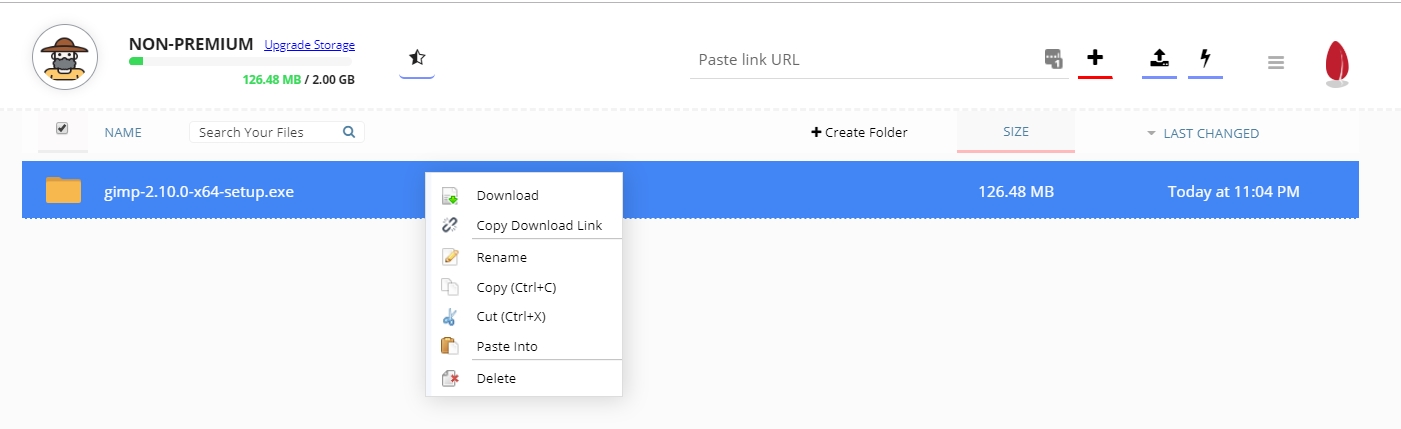
Task: Open the favorites star icon
Action: 417,58
